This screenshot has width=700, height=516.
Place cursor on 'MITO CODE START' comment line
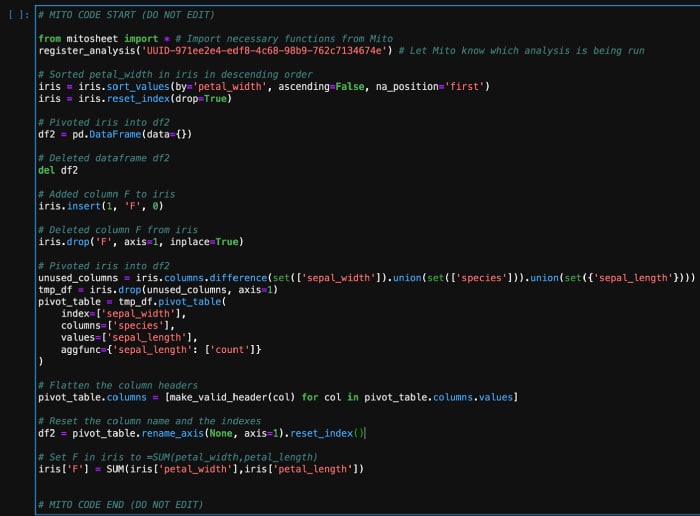[x=126, y=15]
